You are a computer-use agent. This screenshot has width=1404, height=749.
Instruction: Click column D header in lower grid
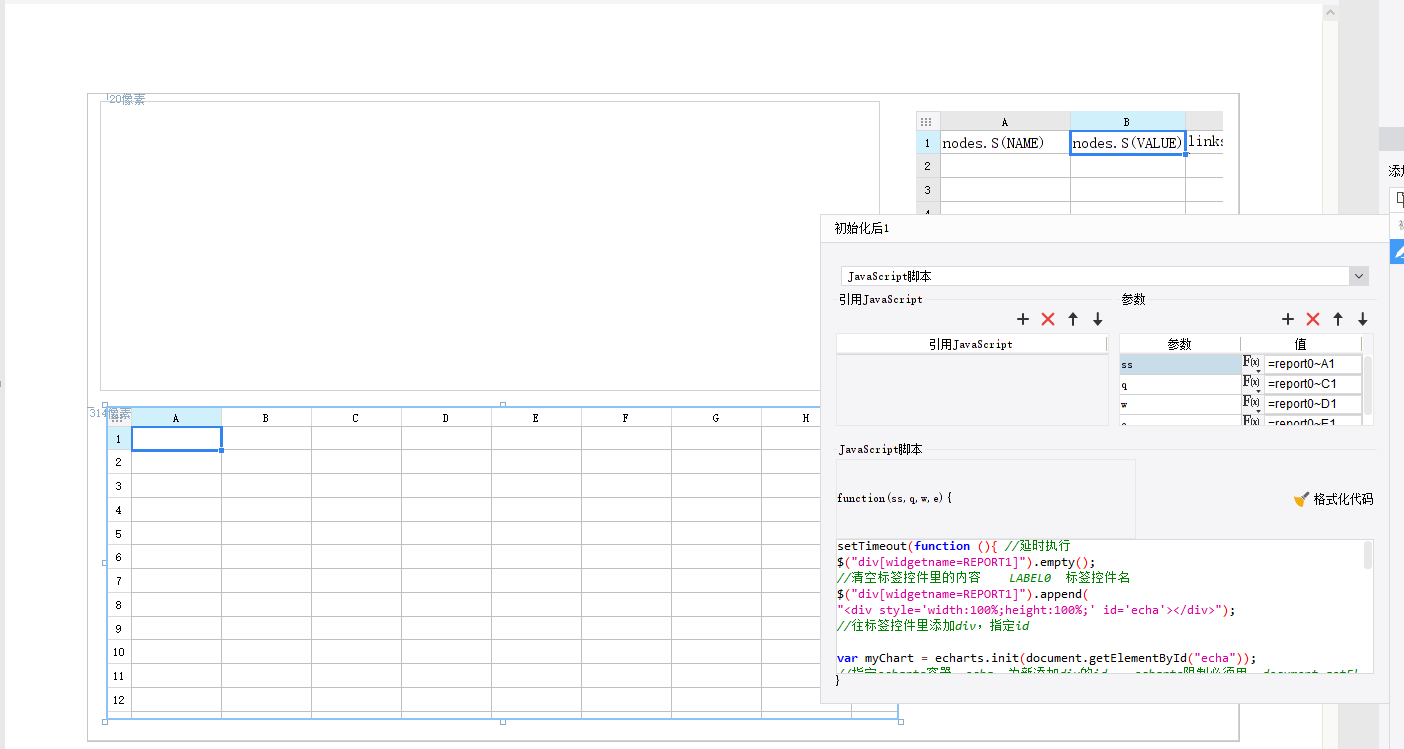pos(446,418)
